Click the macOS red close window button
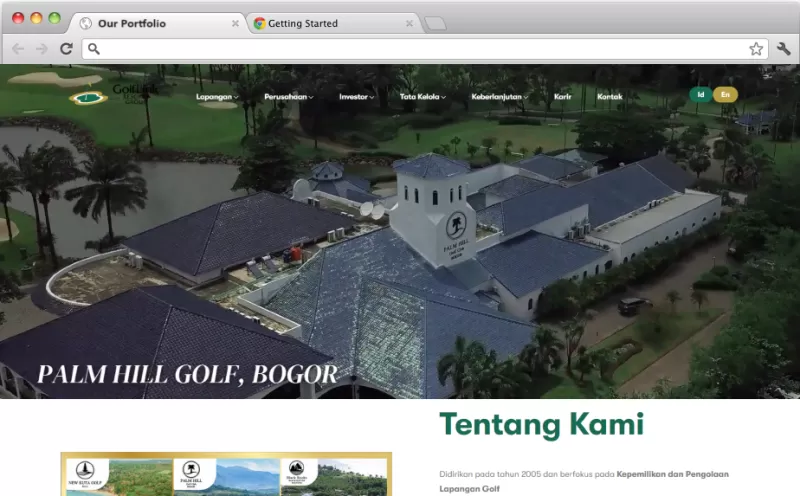This screenshot has height=496, width=800. pos(18,18)
